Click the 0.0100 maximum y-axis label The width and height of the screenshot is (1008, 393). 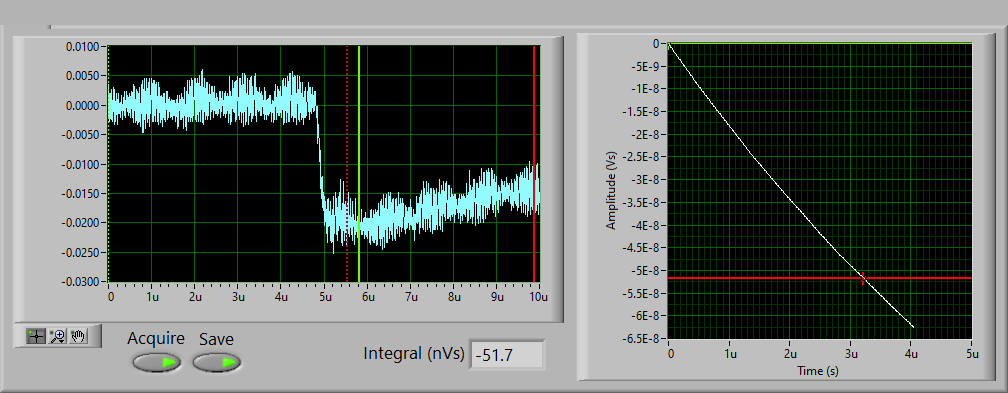(x=82, y=46)
